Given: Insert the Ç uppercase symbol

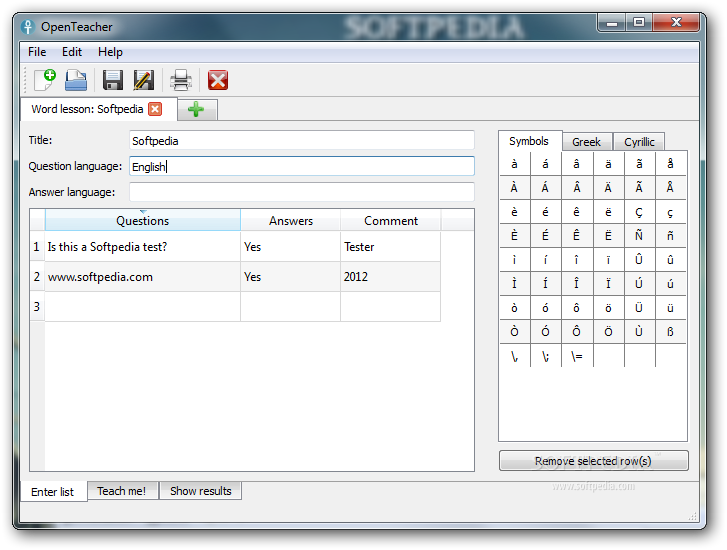Looking at the screenshot, I should (639, 212).
